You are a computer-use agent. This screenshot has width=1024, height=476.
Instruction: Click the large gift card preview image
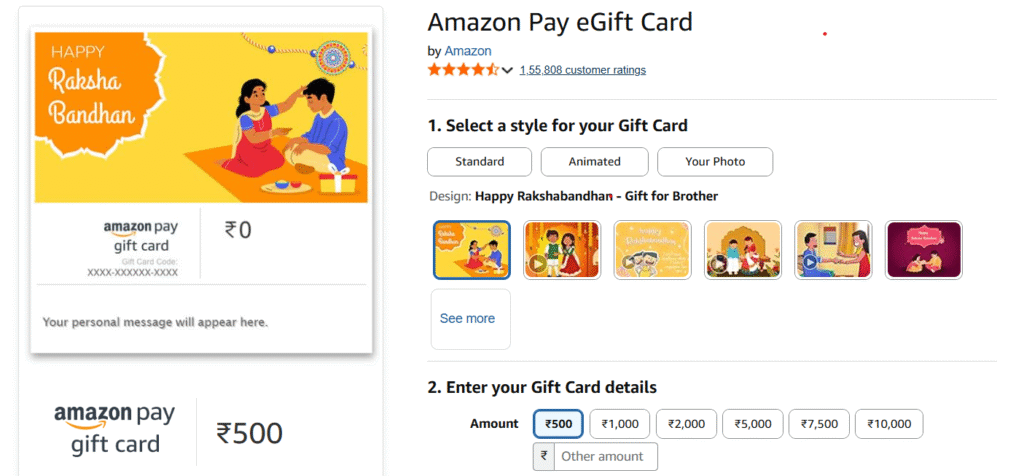point(201,117)
